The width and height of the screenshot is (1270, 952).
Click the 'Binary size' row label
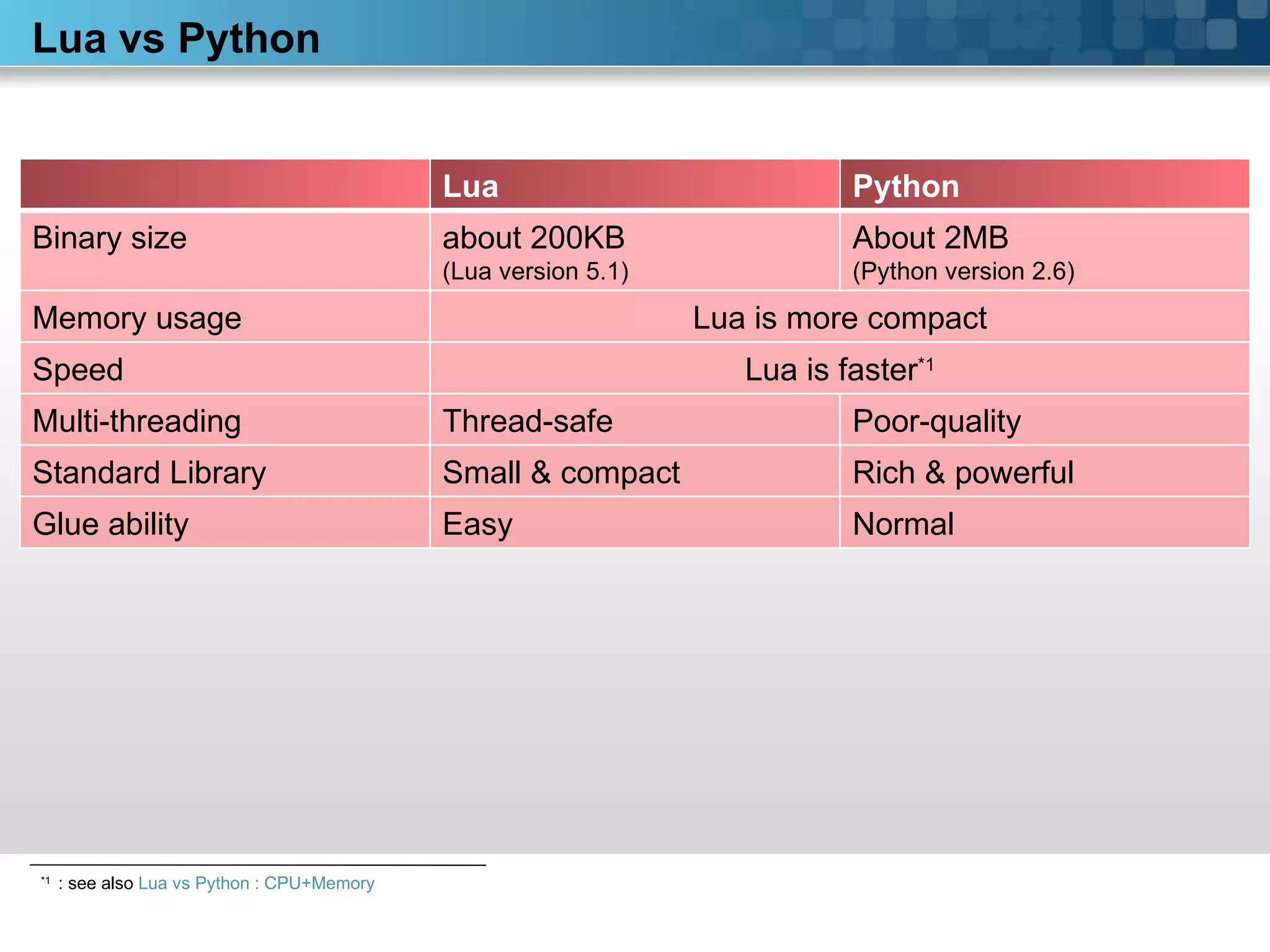click(110, 239)
